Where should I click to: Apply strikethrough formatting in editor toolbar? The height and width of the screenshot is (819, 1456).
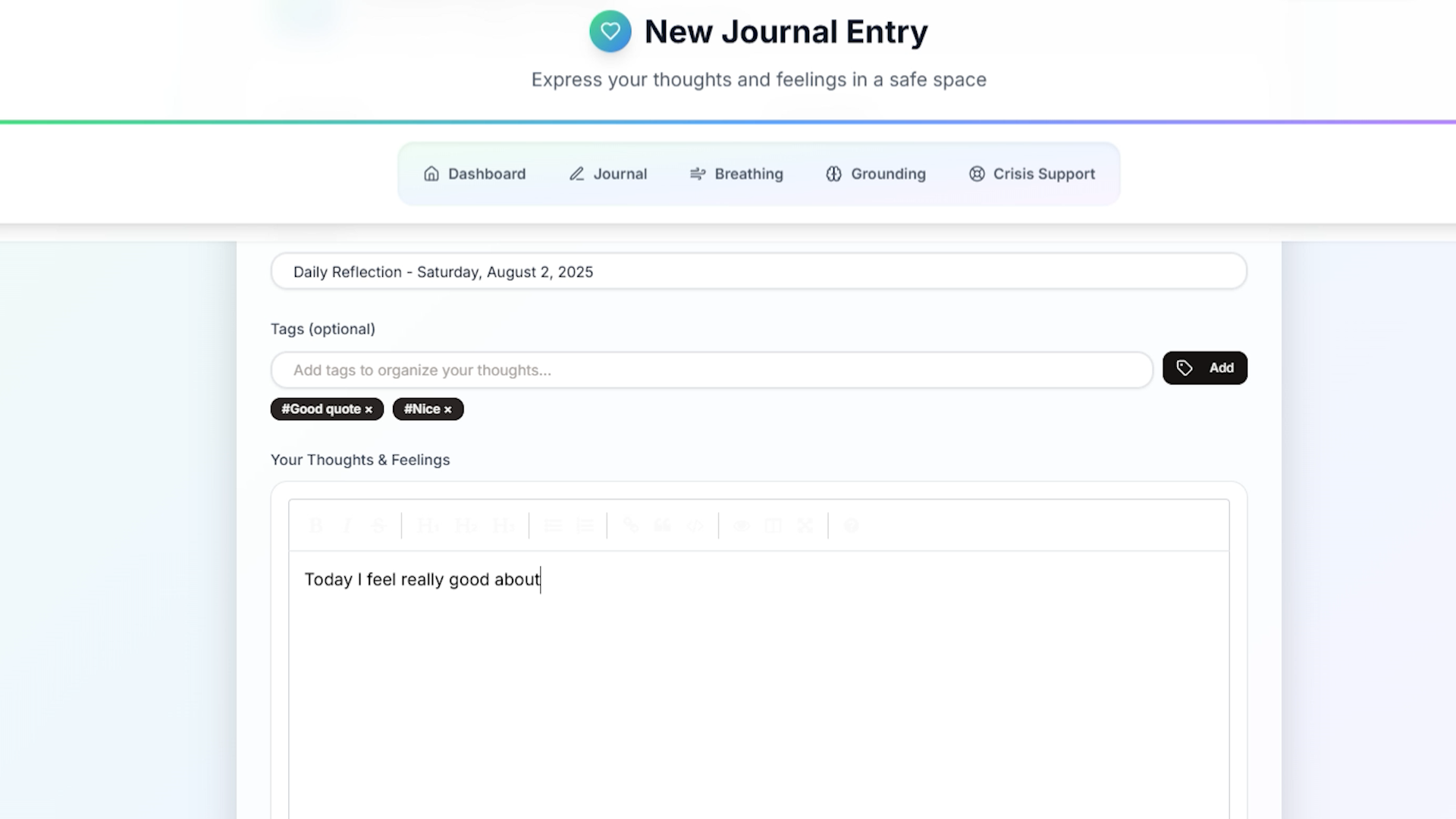[378, 526]
